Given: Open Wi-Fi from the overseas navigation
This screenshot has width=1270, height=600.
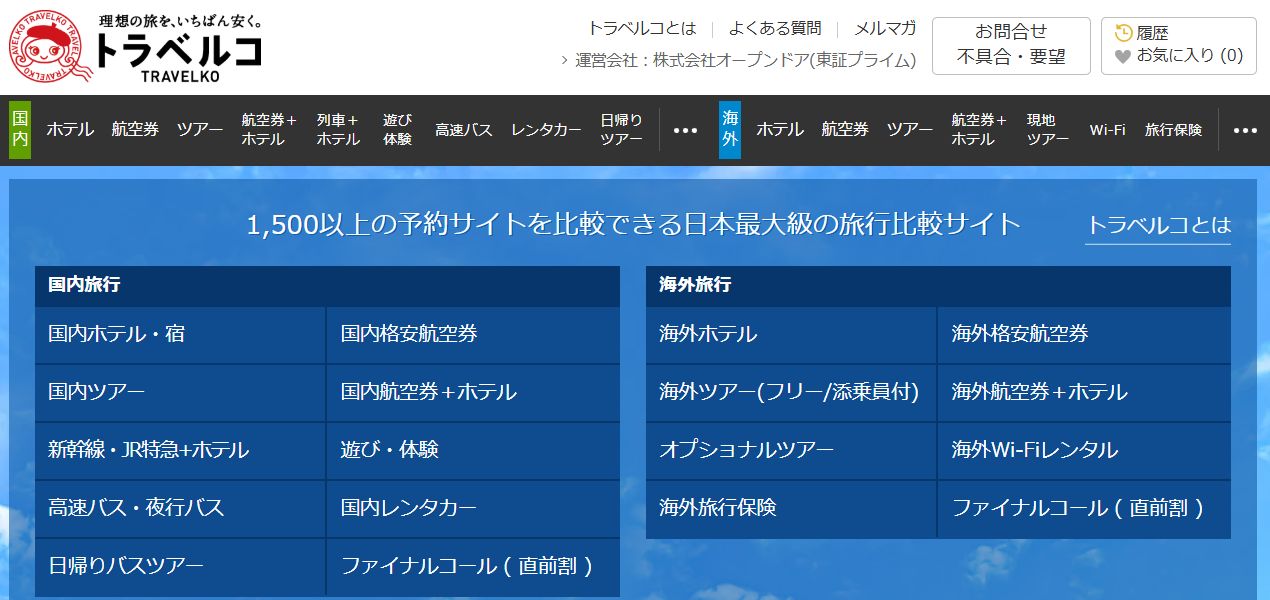Looking at the screenshot, I should pos(1106,129).
